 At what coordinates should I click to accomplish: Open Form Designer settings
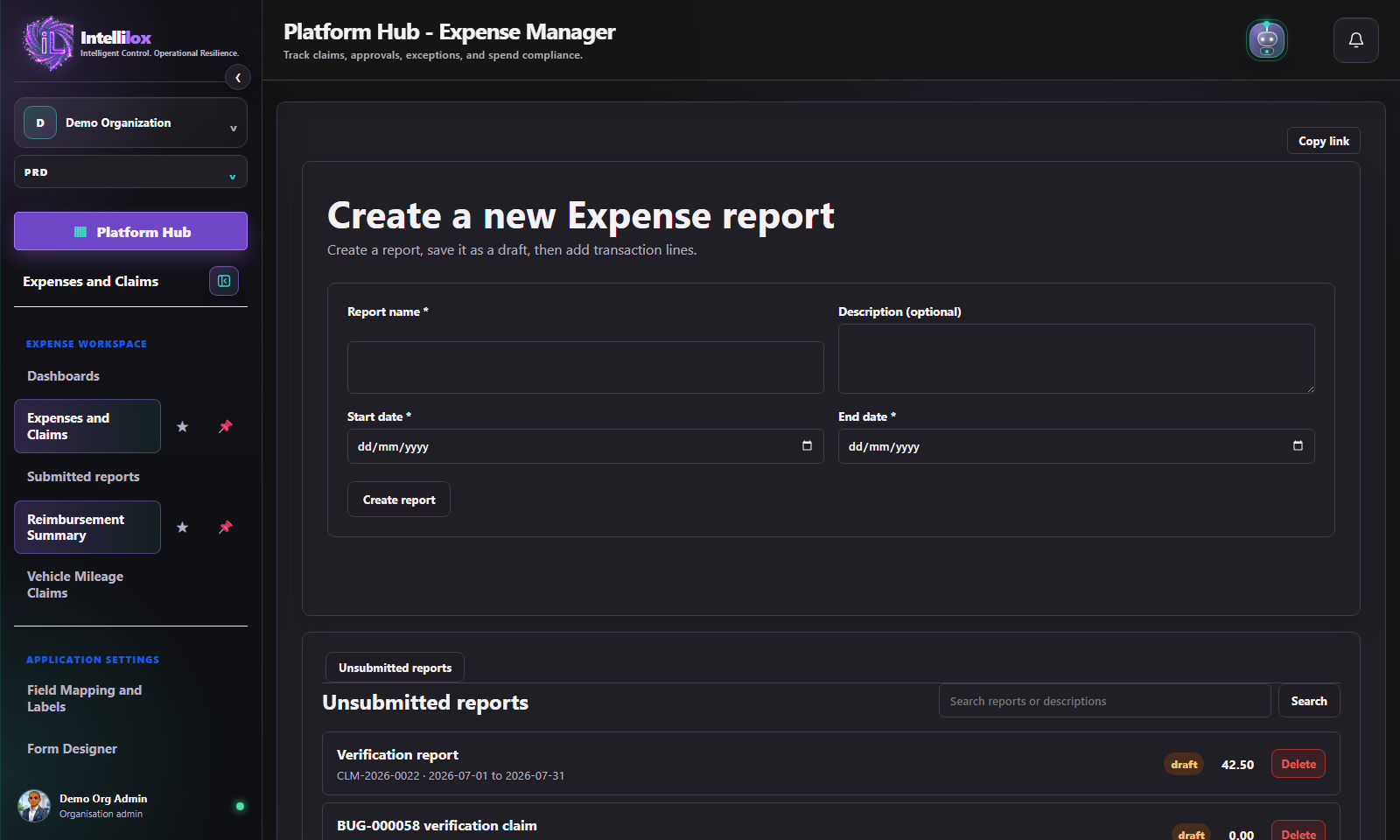[72, 749]
